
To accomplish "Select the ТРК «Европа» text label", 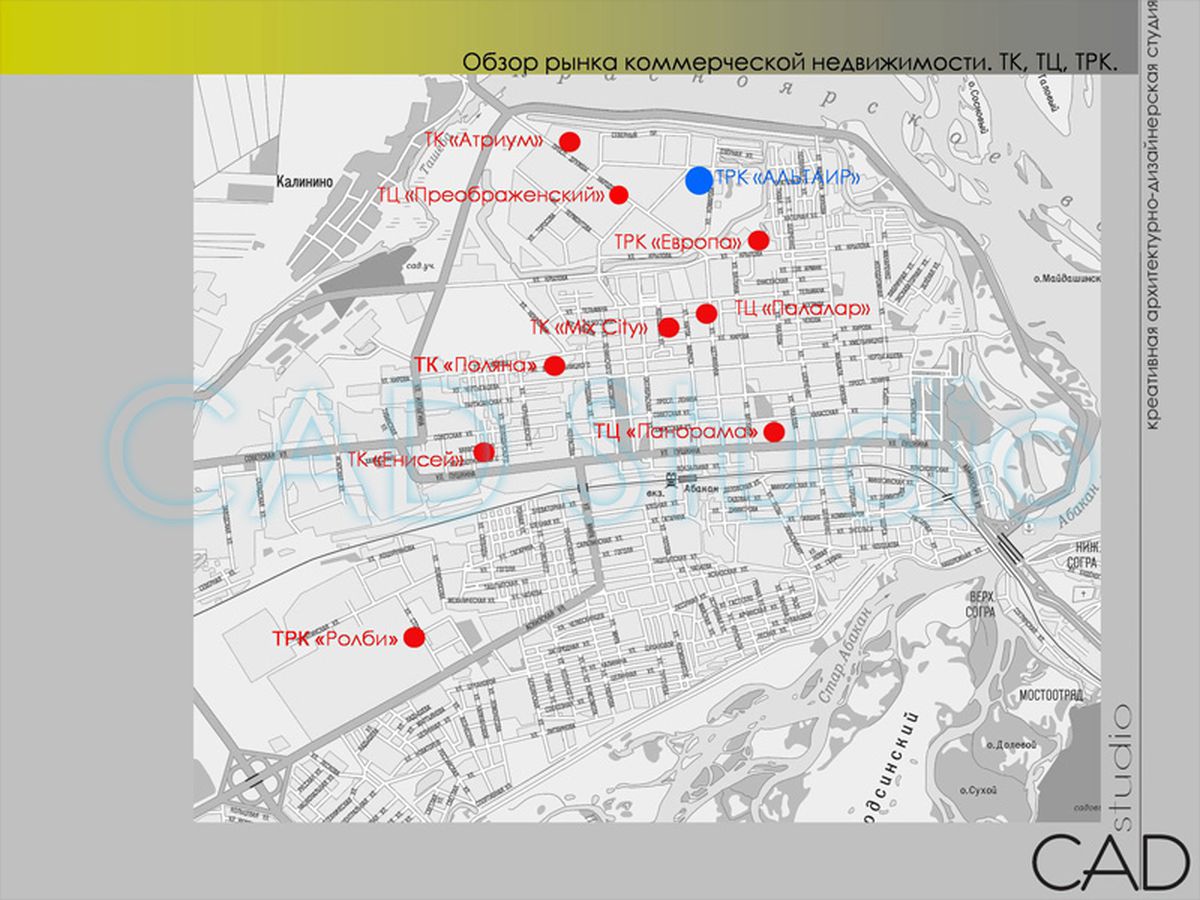I will click(x=679, y=242).
